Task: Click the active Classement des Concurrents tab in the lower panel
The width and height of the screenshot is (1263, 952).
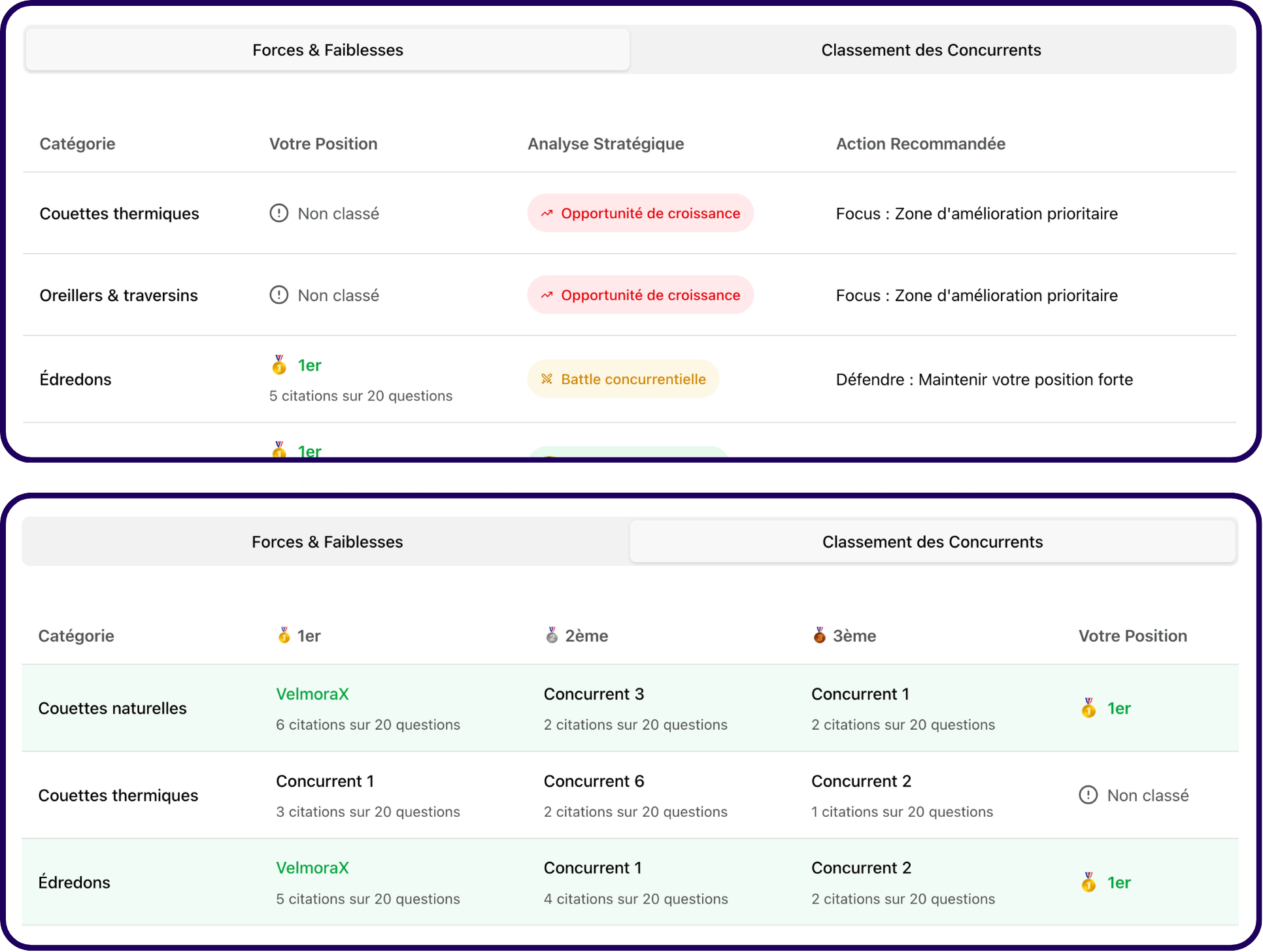Action: point(932,542)
